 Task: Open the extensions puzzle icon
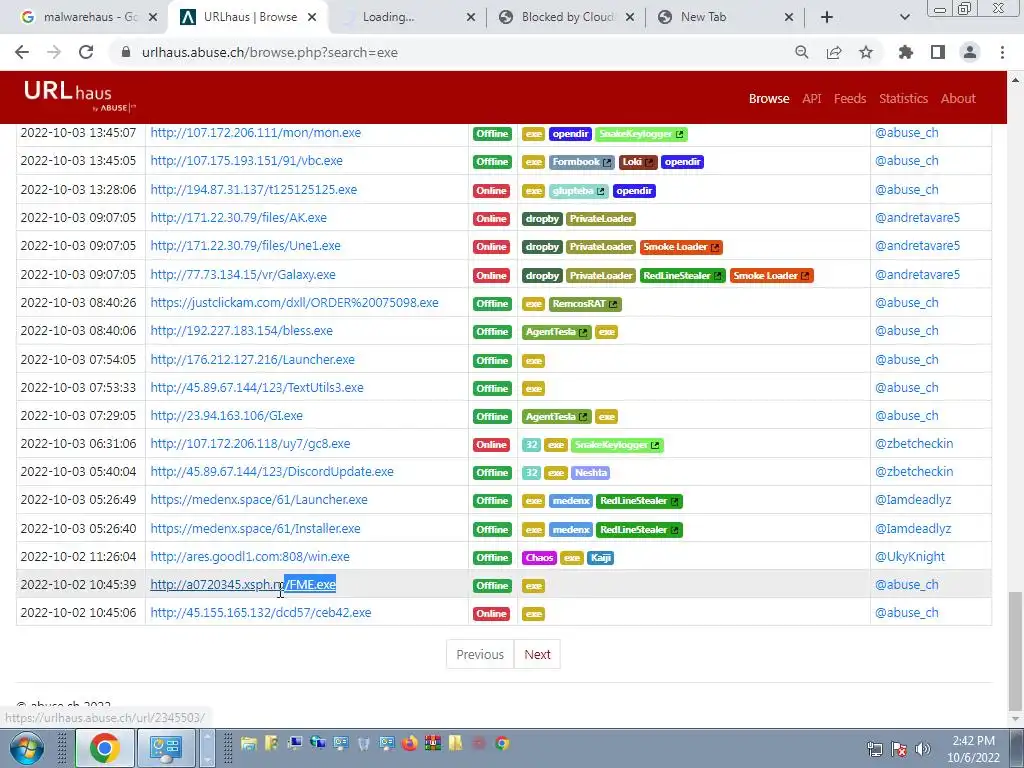tap(906, 52)
